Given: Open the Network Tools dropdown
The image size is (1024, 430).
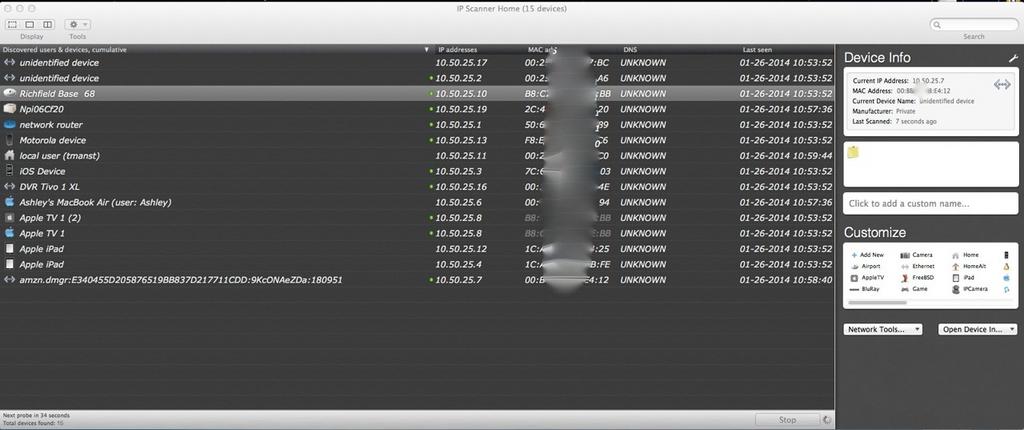Looking at the screenshot, I should [x=883, y=329].
